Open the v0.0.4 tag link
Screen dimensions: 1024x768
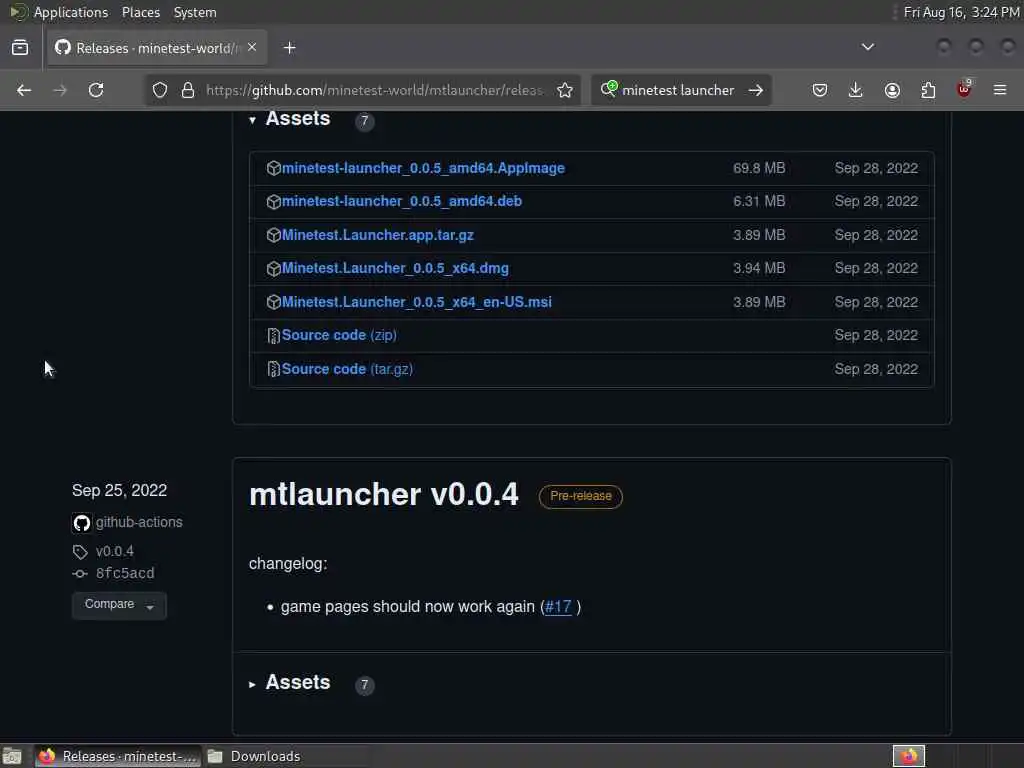click(x=115, y=552)
